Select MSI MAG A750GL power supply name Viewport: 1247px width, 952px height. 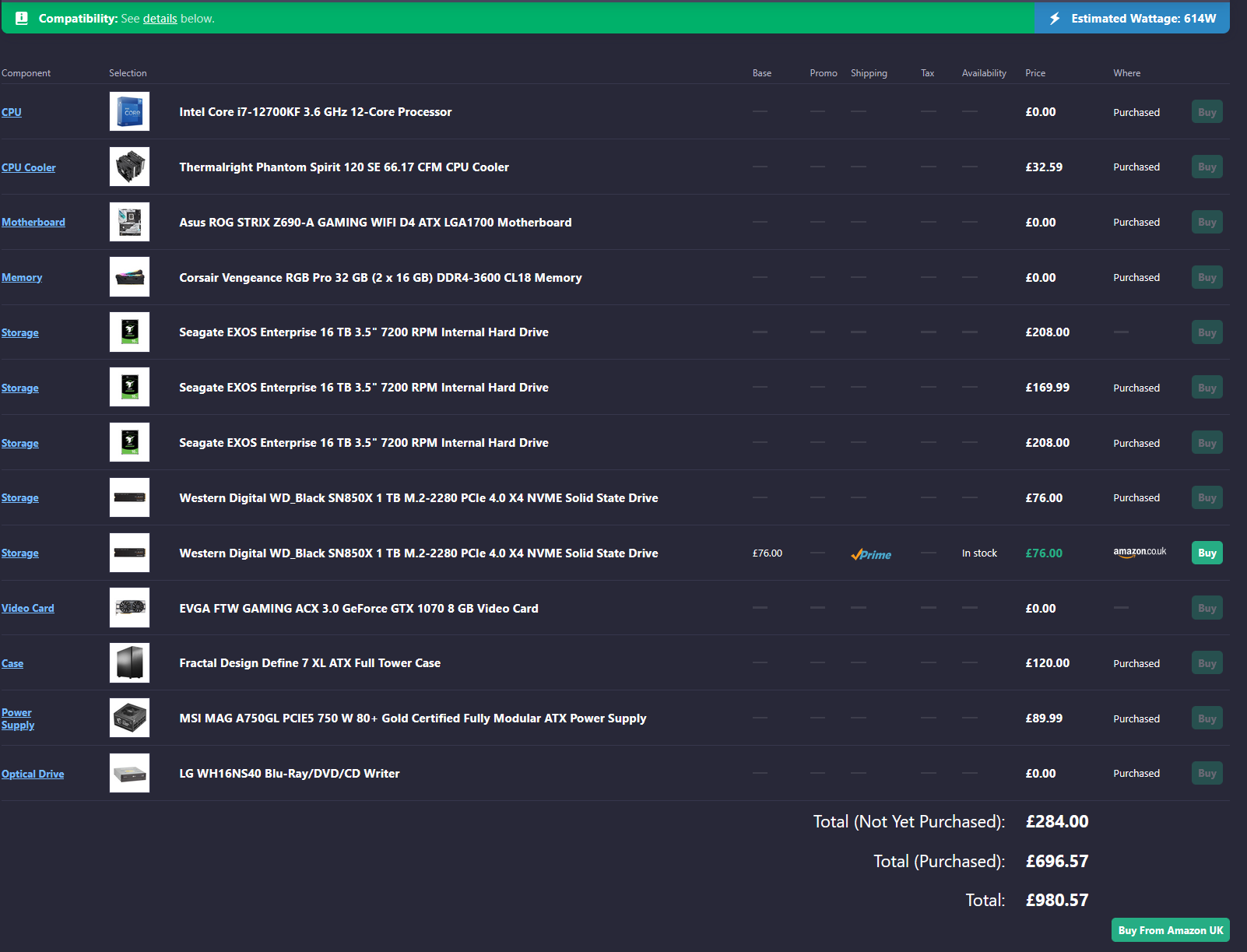[413, 718]
